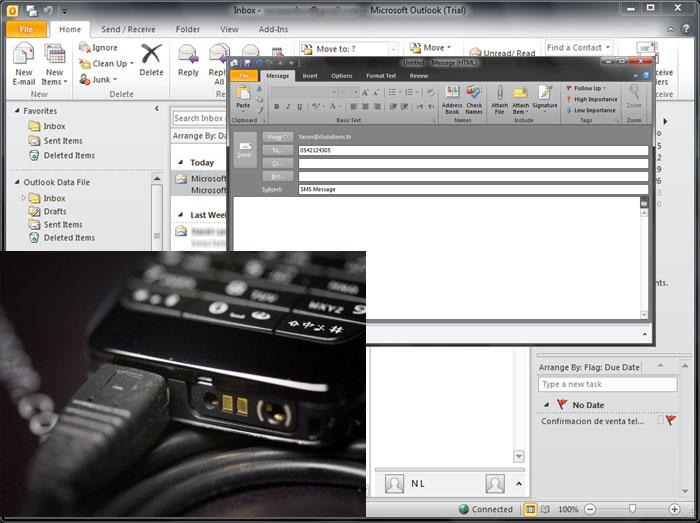
Task: Click category box on Confirmacion de venta task
Action: coord(660,420)
